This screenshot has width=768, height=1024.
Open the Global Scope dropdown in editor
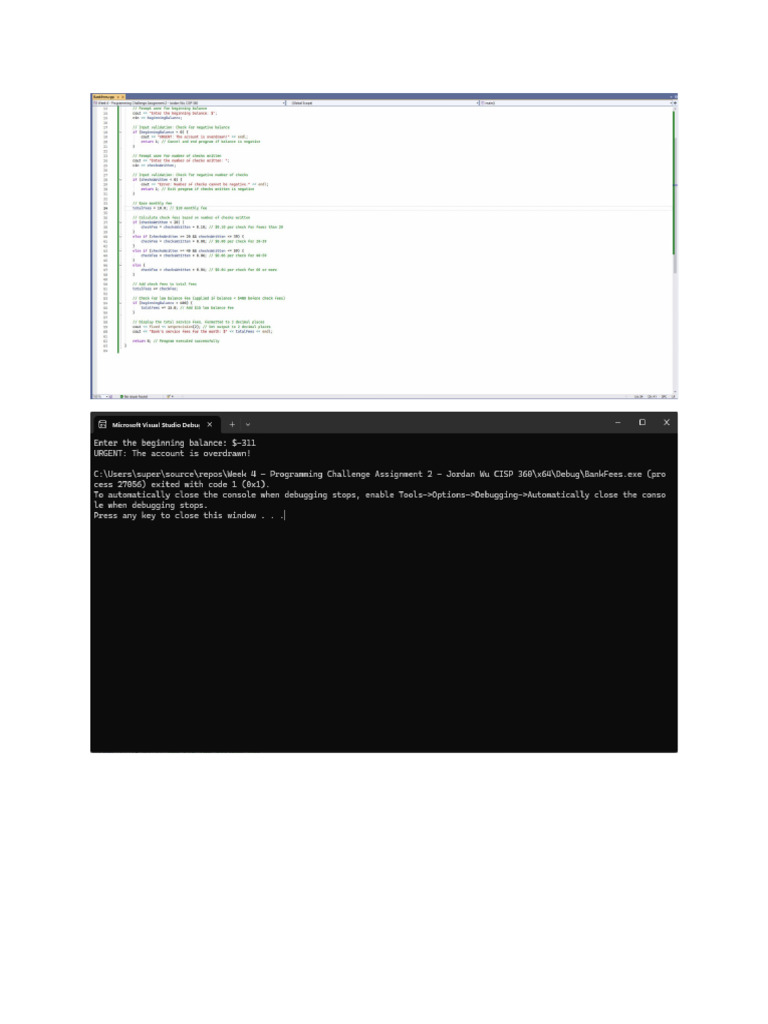383,103
